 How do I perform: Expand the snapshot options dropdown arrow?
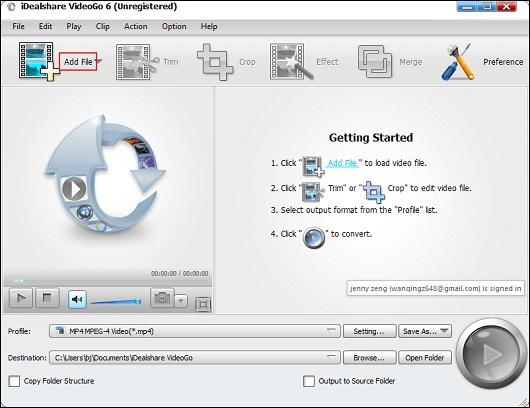pos(181,301)
